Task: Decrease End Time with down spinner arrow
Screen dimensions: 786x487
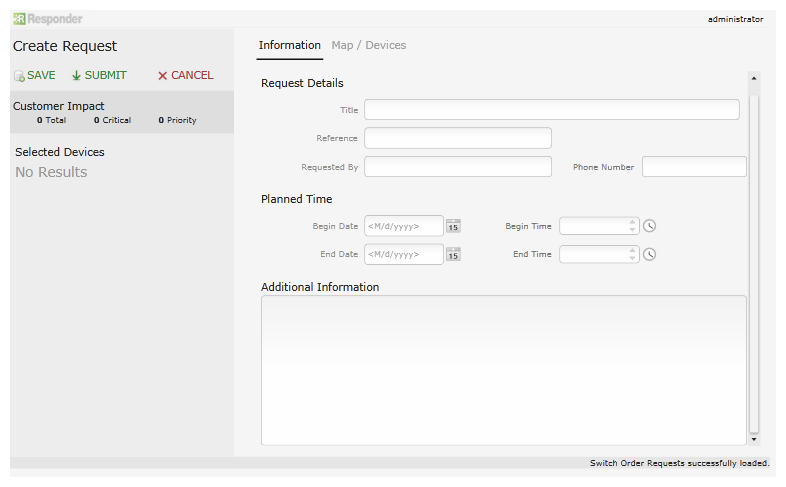Action: point(632,259)
